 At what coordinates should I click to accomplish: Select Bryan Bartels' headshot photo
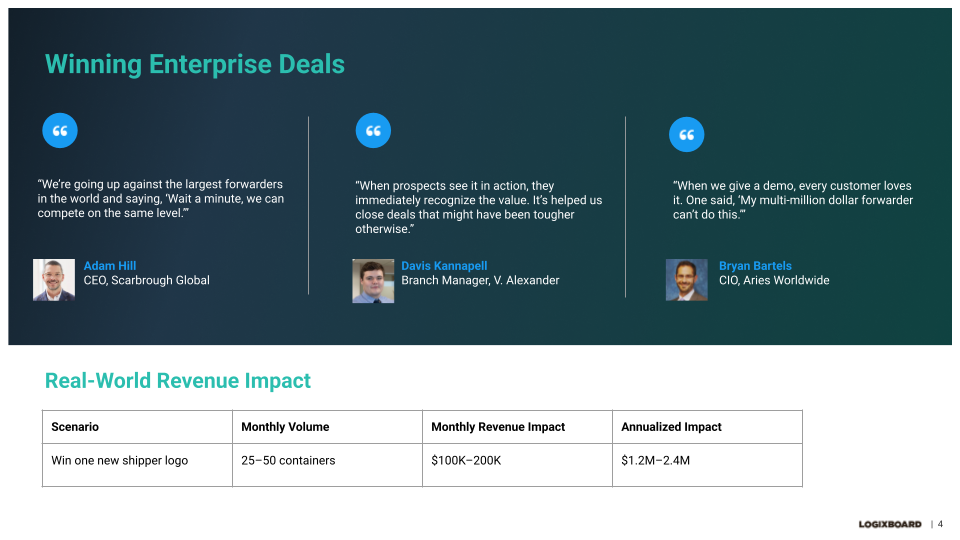pos(686,280)
